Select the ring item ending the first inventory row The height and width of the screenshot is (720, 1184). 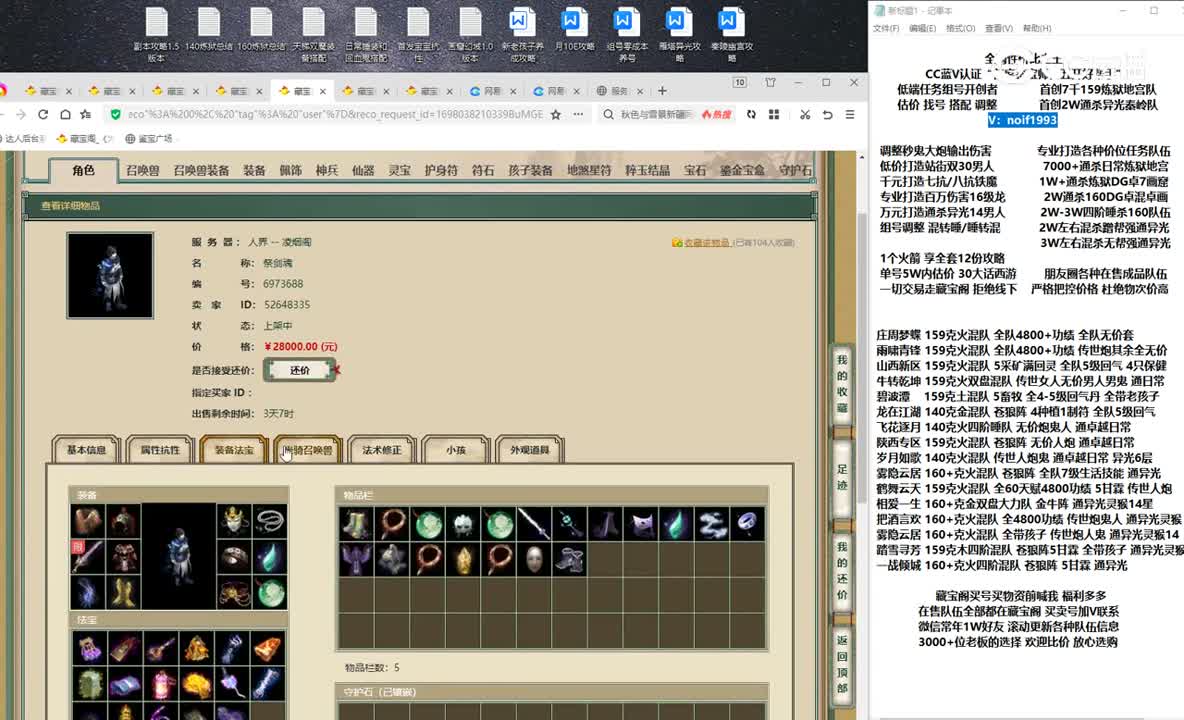click(748, 524)
